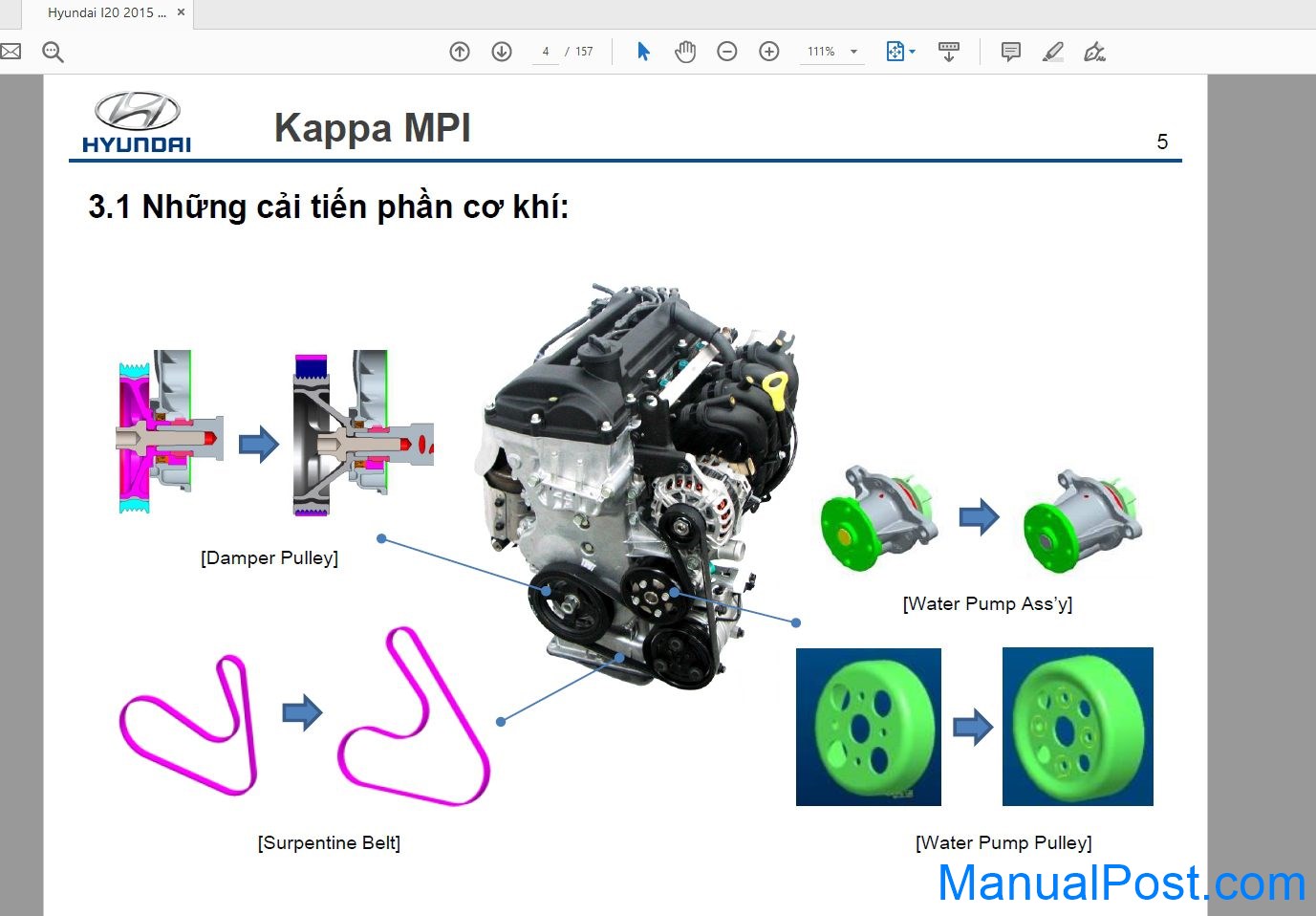Open the fit page options dropdown
1316x916 pixels.
900,52
